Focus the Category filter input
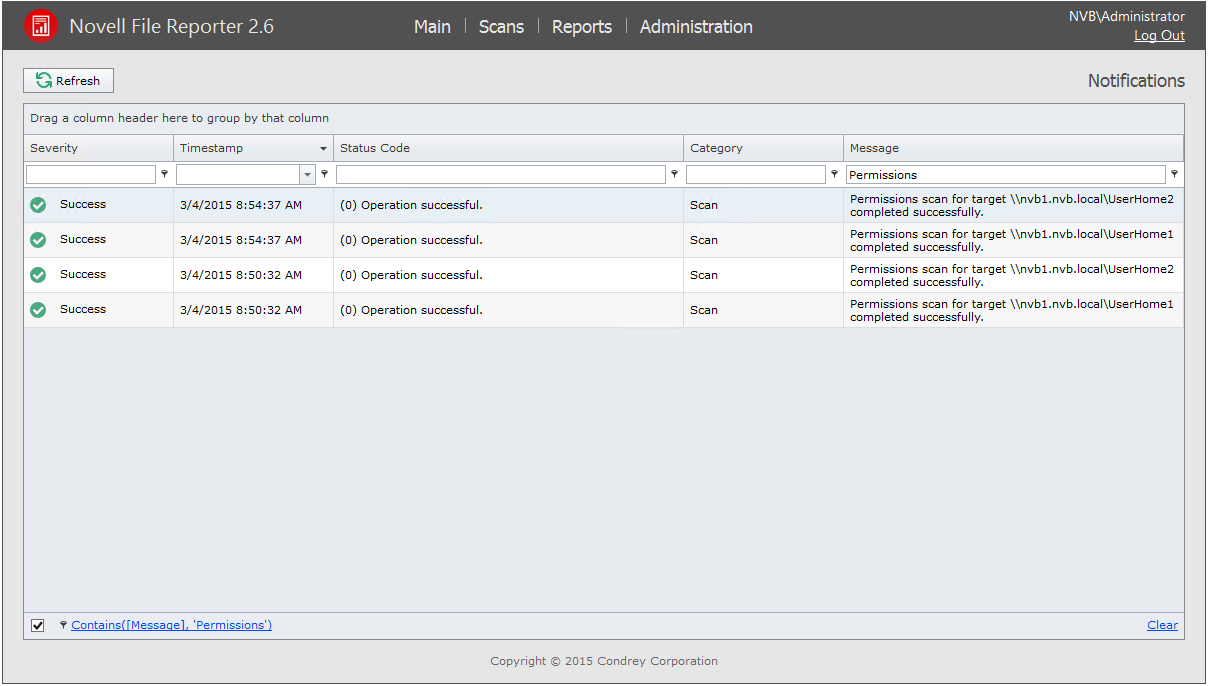Viewport: 1209px width, 686px height. click(756, 175)
